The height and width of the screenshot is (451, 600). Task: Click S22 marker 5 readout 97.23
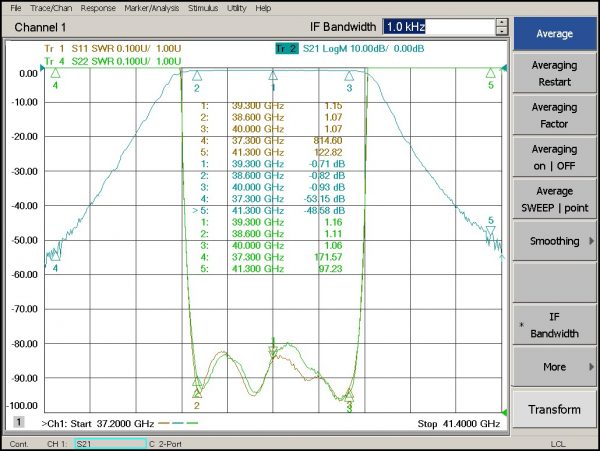click(x=330, y=269)
